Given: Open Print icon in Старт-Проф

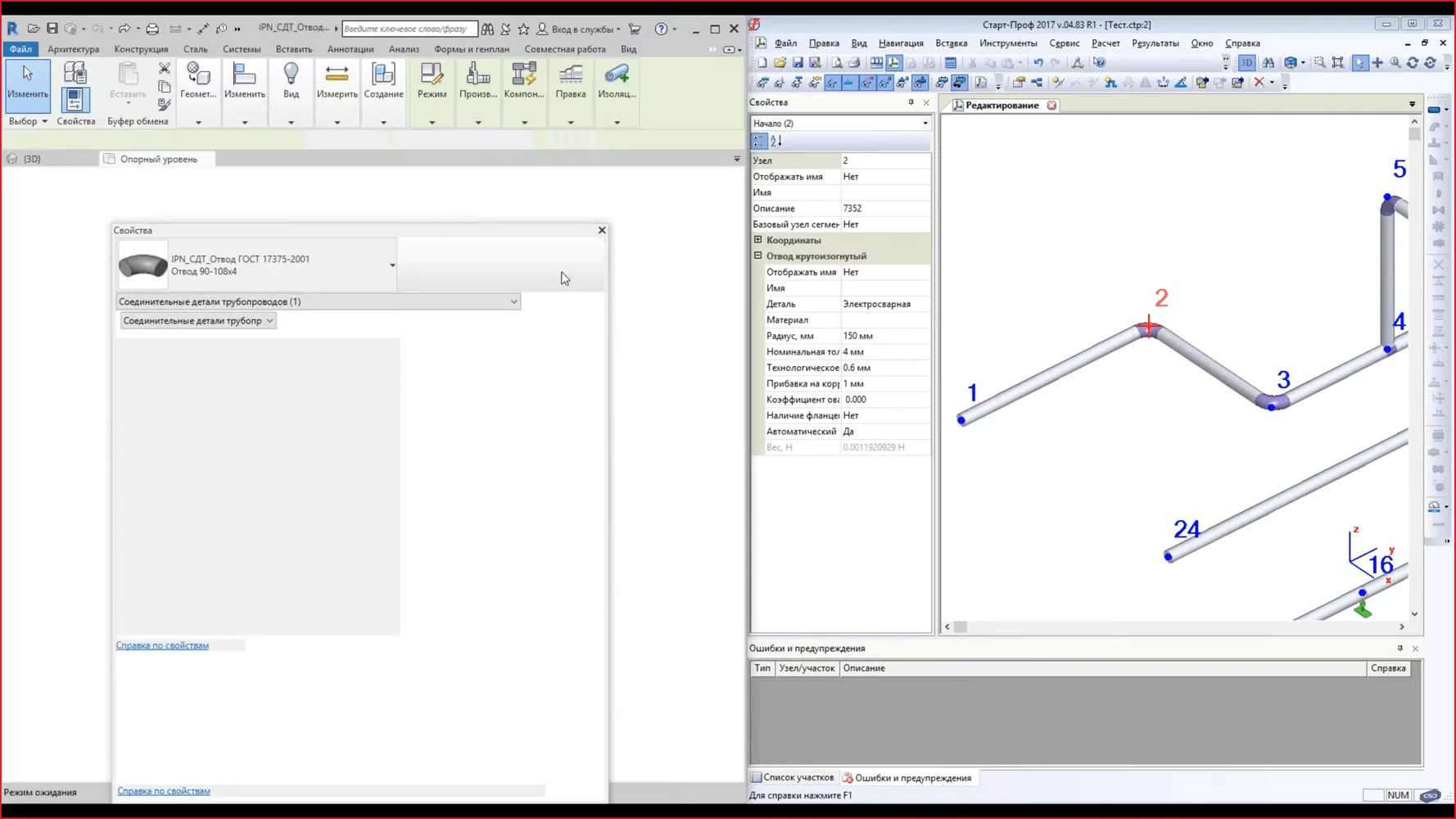Looking at the screenshot, I should (x=852, y=62).
